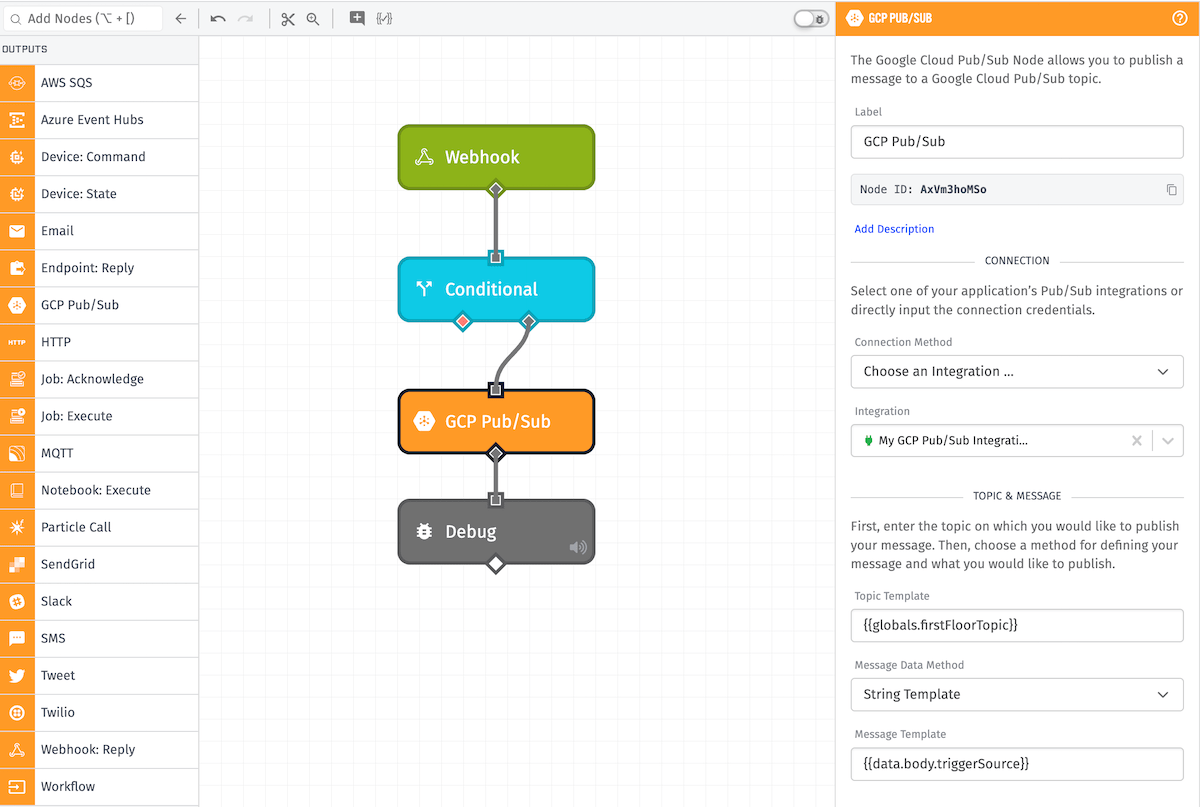Screen dimensions: 1200x807
Task: Edit the Message Template field
Action: coord(1017,763)
